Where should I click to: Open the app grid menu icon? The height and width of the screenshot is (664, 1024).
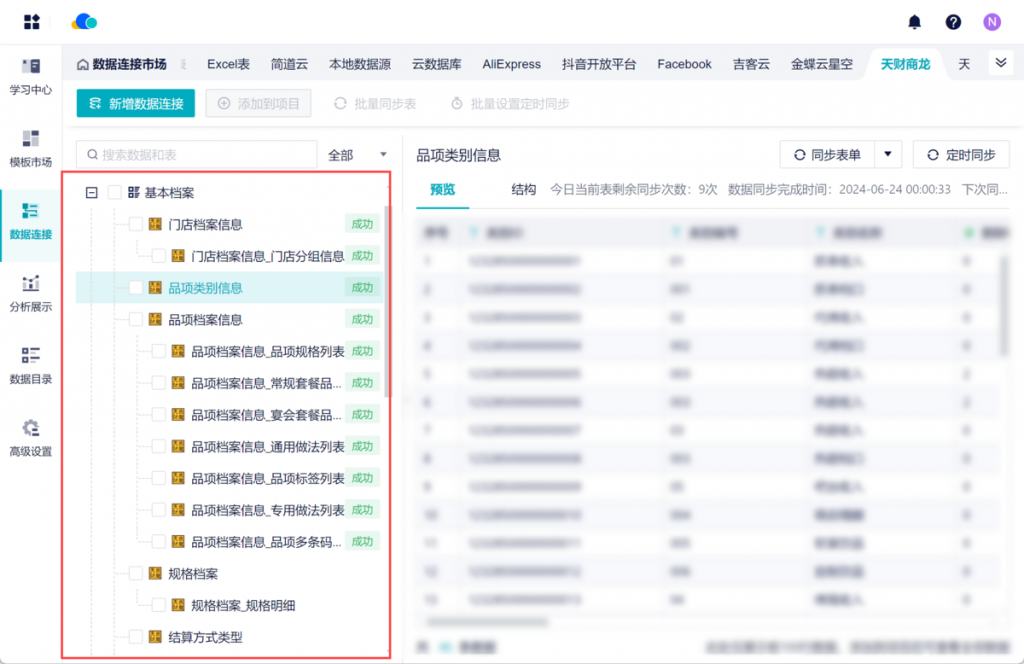(x=31, y=22)
